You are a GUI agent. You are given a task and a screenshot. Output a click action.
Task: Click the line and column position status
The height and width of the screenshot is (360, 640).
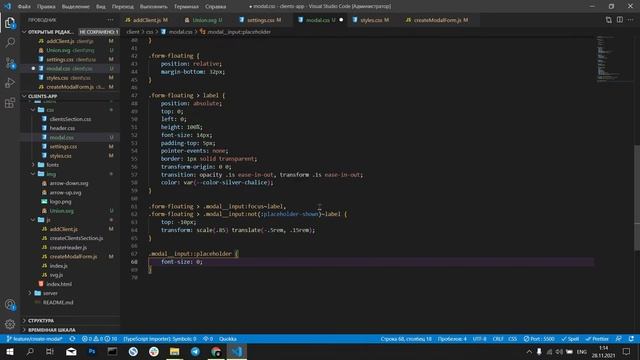406,339
